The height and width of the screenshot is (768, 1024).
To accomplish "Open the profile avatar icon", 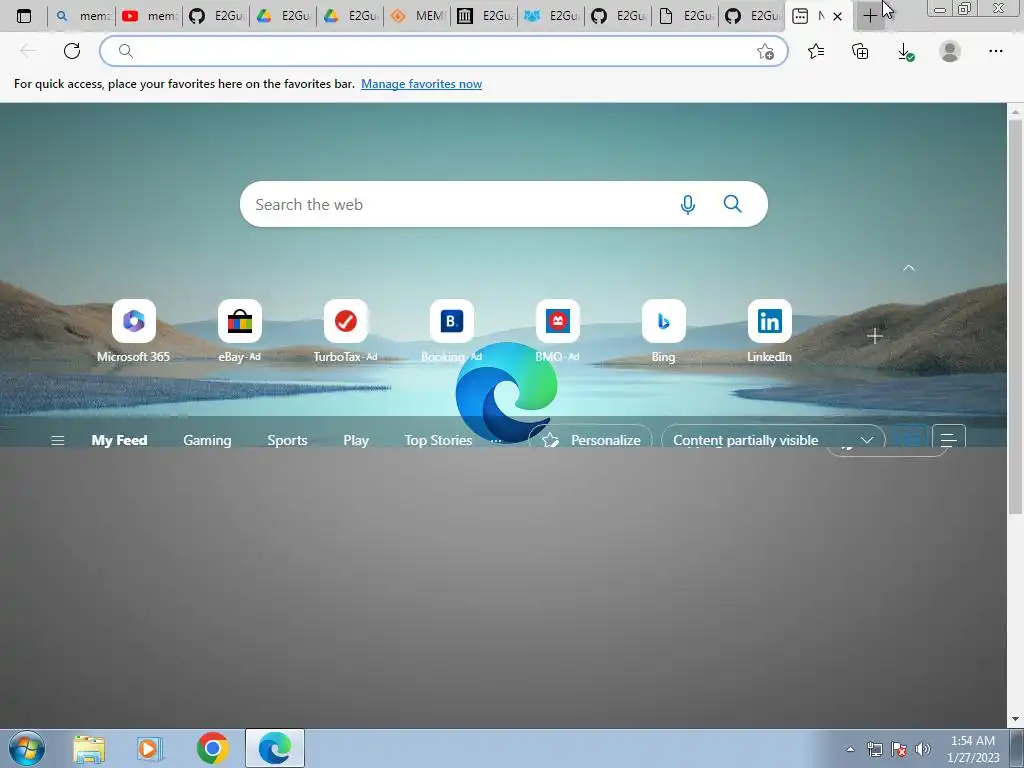I will [950, 51].
